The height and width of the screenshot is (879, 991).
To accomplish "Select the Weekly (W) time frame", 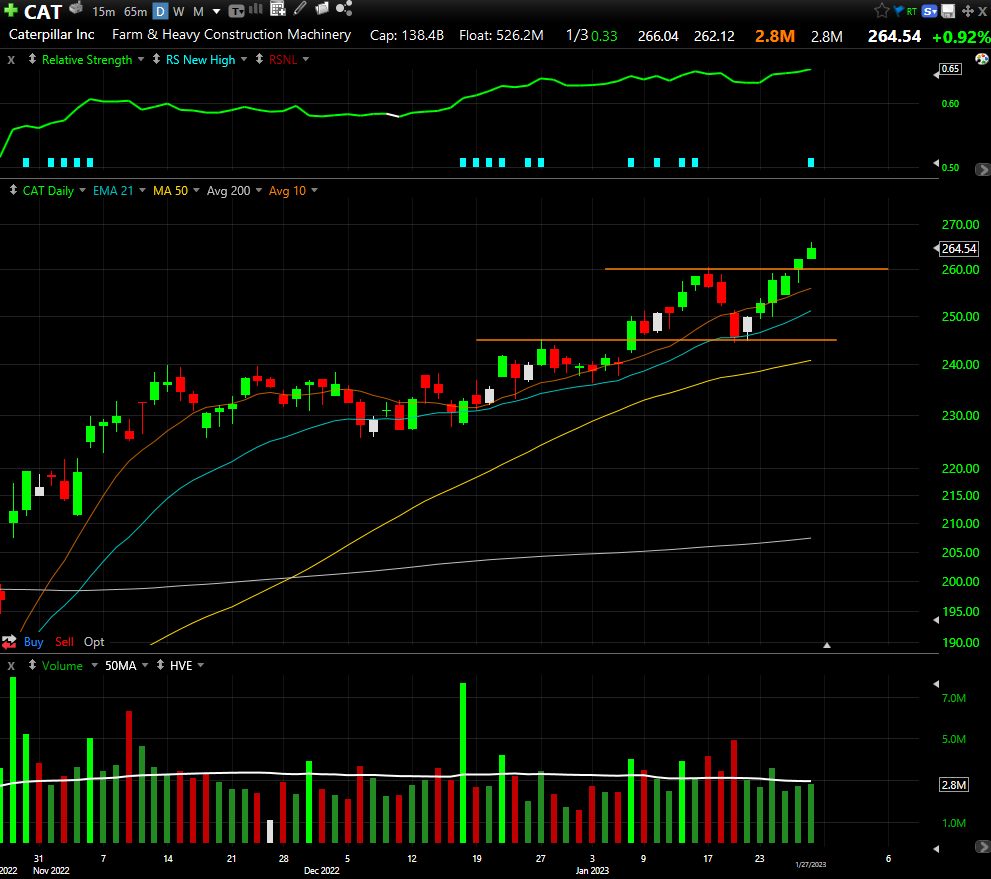I will (179, 11).
